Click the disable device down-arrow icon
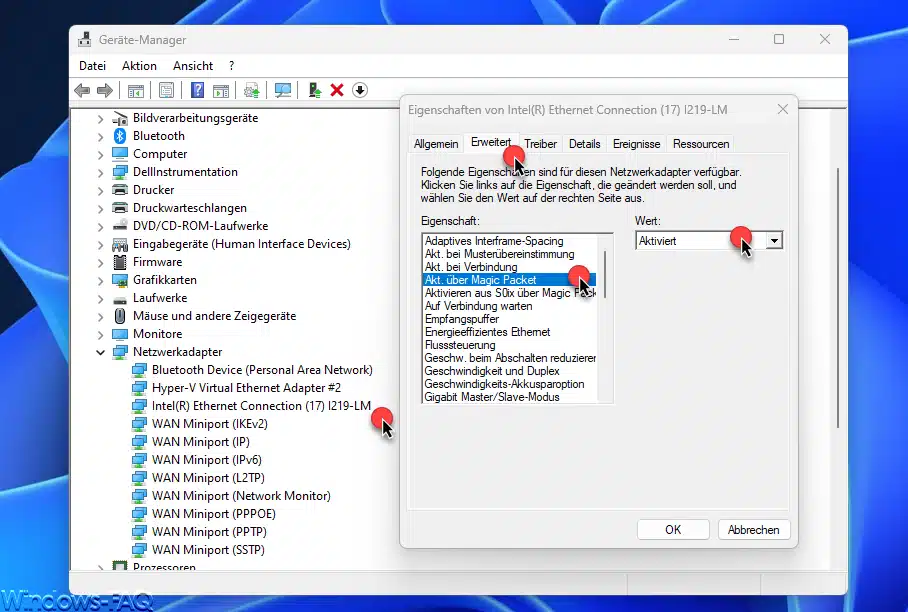This screenshot has width=908, height=612. 360,90
